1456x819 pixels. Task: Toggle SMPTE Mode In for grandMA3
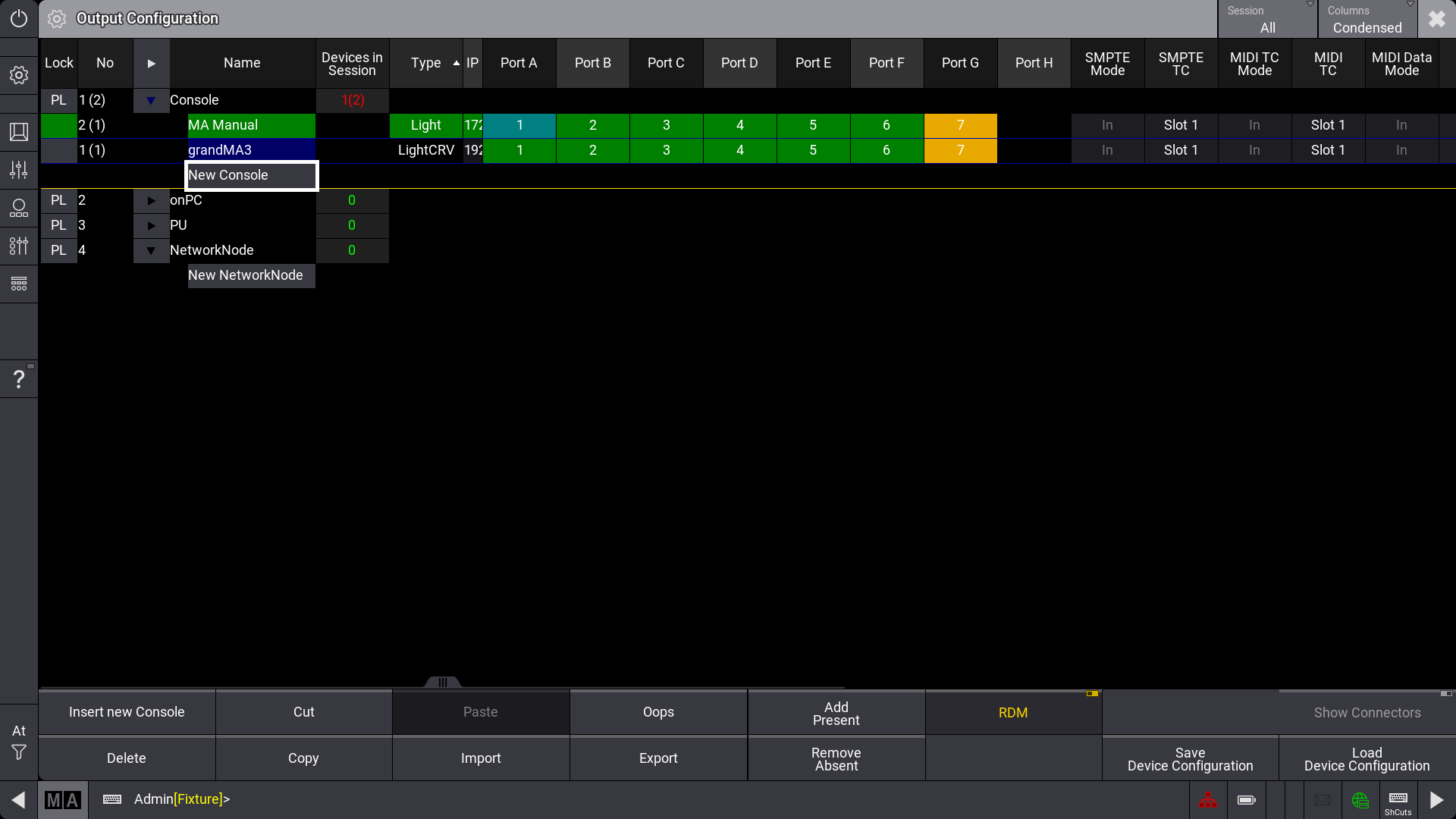[1107, 150]
